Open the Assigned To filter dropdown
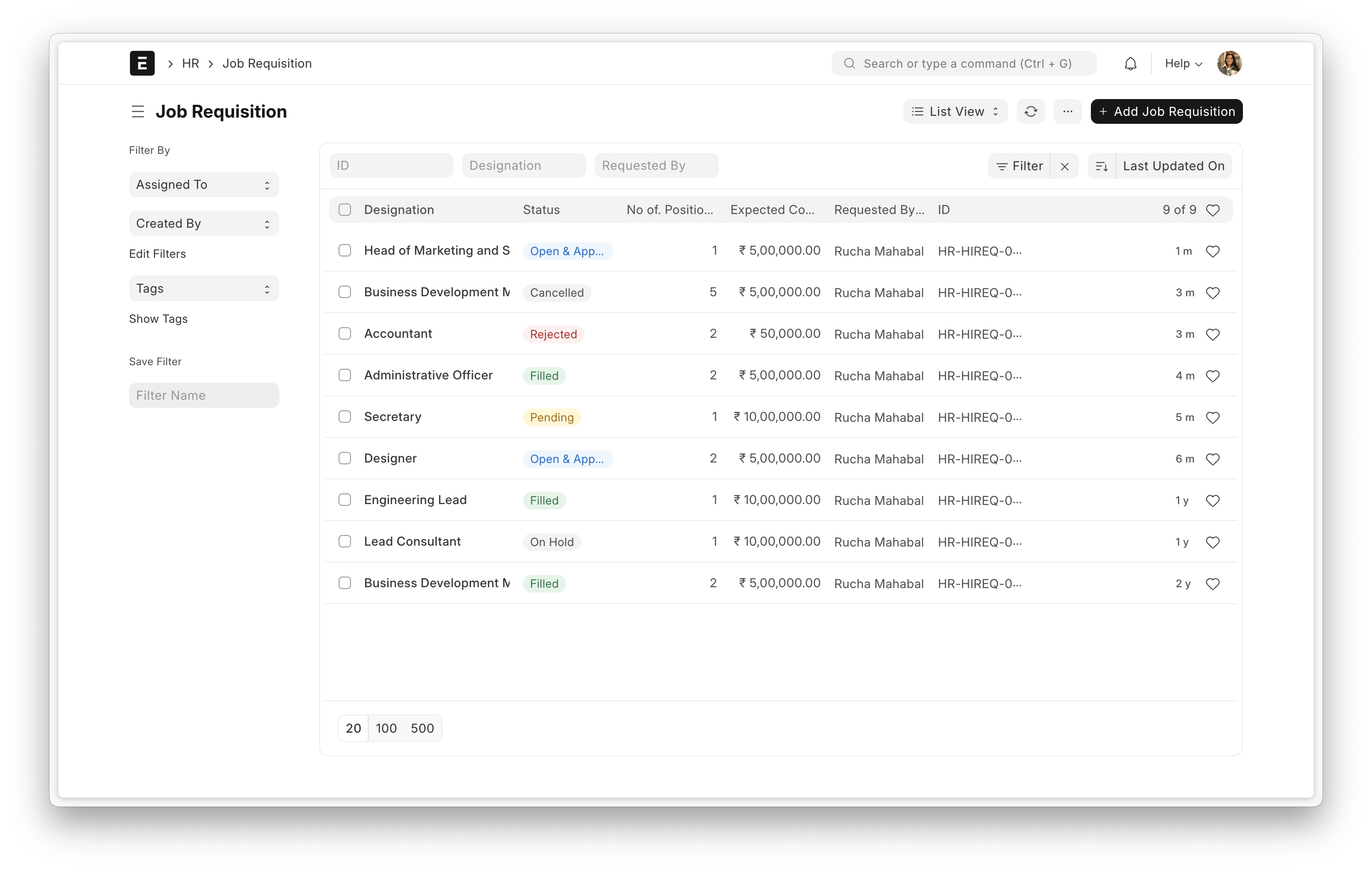The image size is (1372, 872). pos(203,184)
